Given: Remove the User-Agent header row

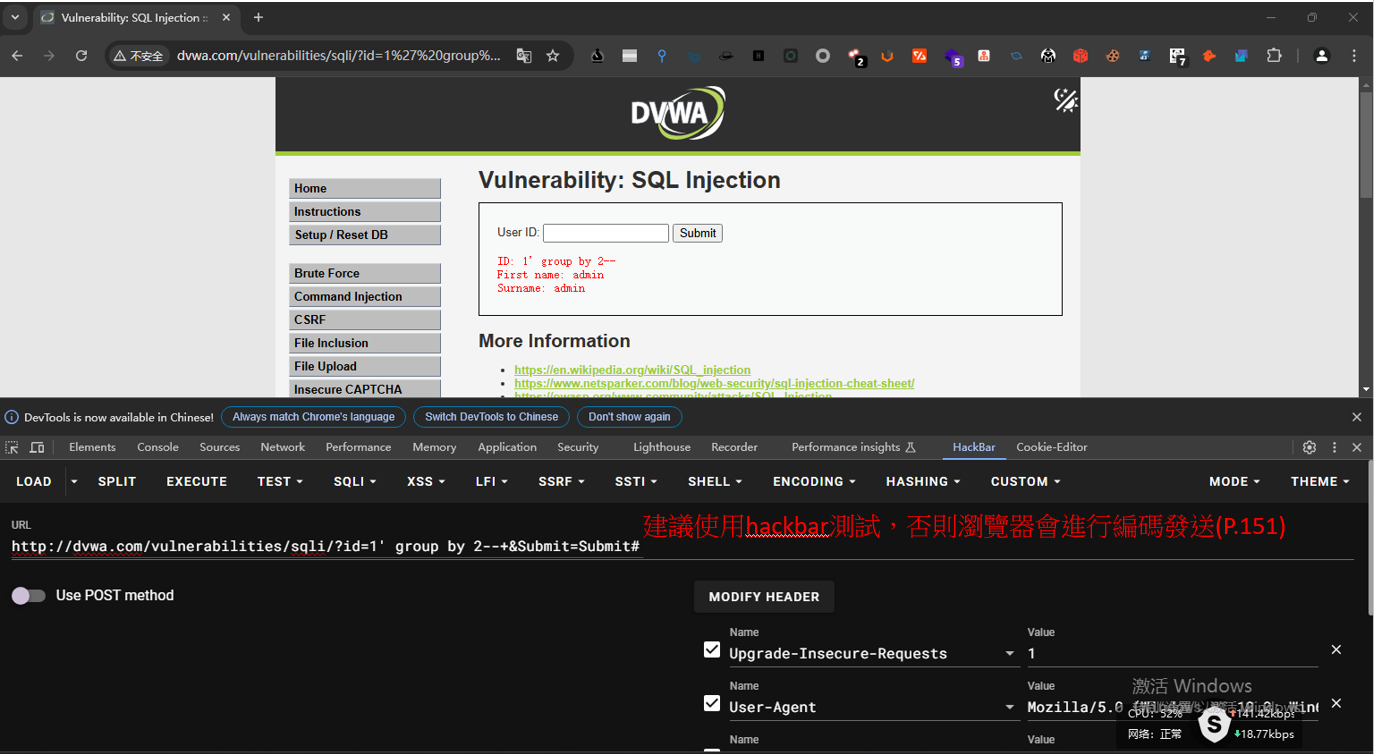Looking at the screenshot, I should coord(1336,704).
